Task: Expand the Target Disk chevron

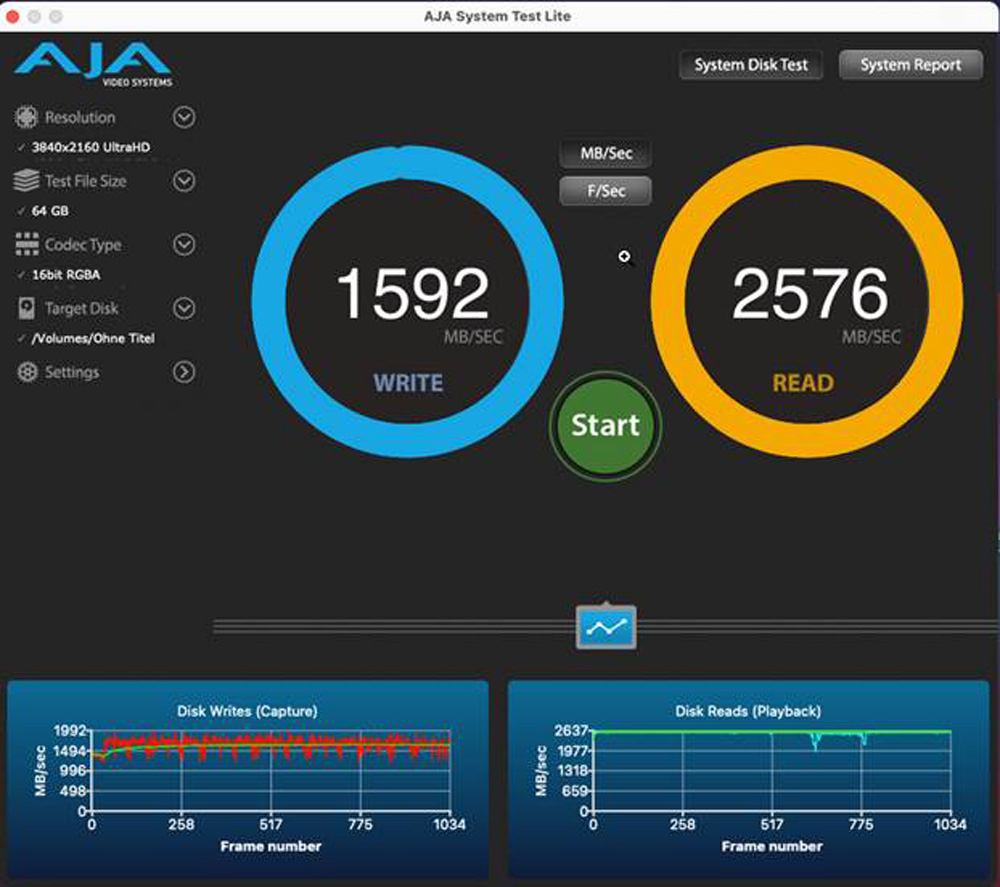Action: click(x=184, y=308)
